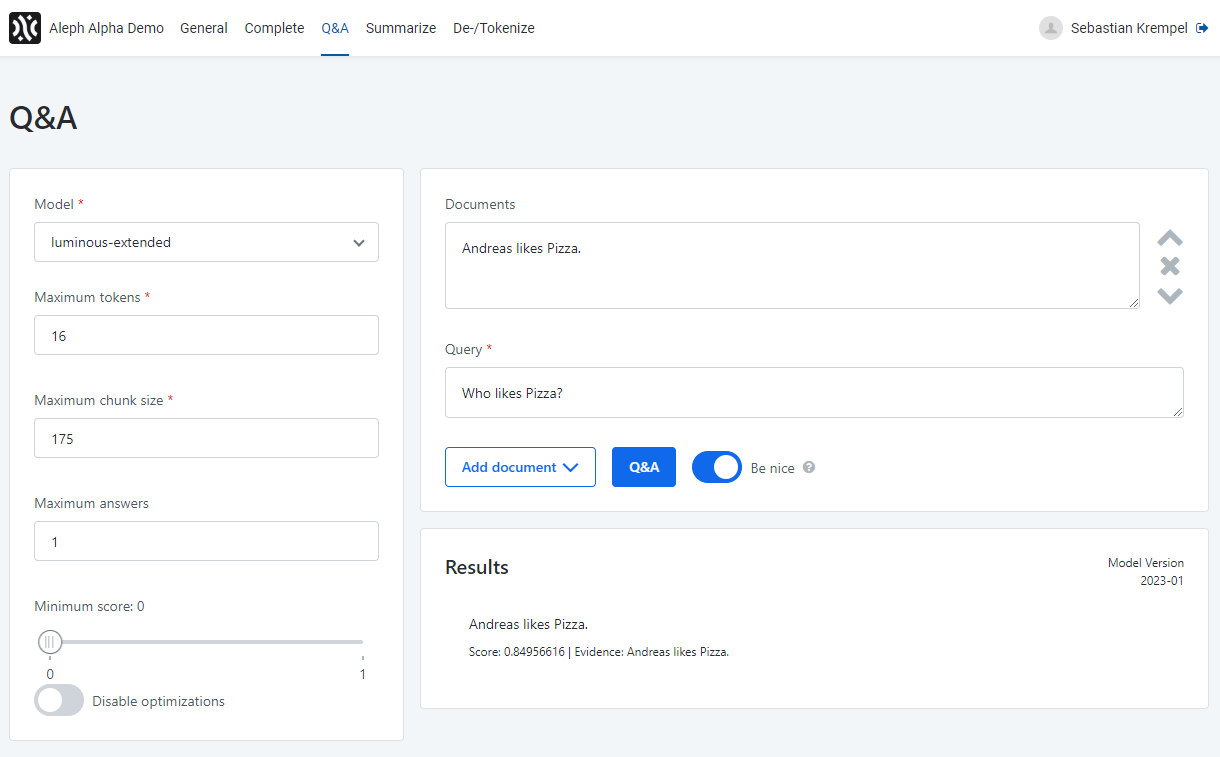Screen dimensions: 1220x757
Task: Click the user avatar icon
Action: tap(1050, 28)
